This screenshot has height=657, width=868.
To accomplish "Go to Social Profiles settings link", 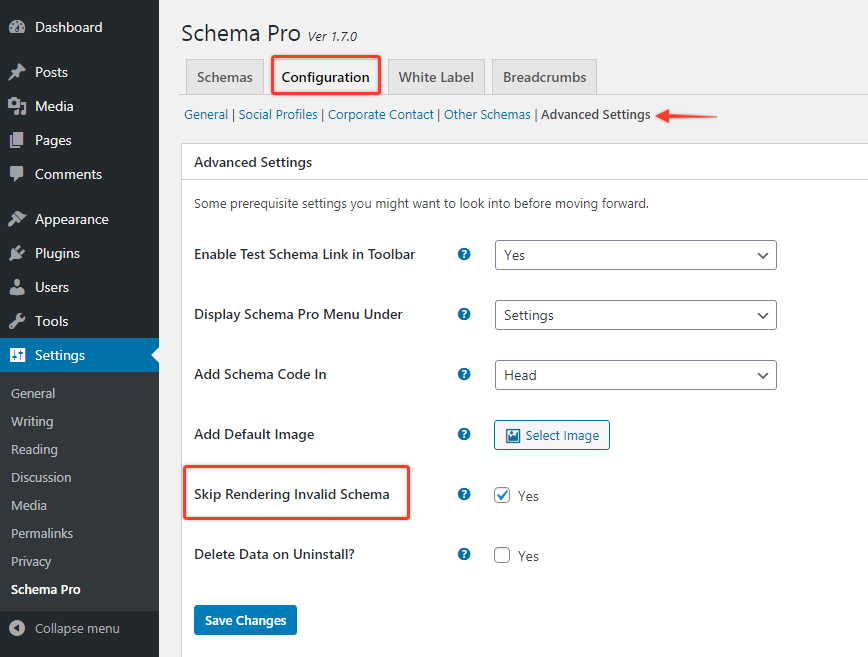I will click(278, 115).
